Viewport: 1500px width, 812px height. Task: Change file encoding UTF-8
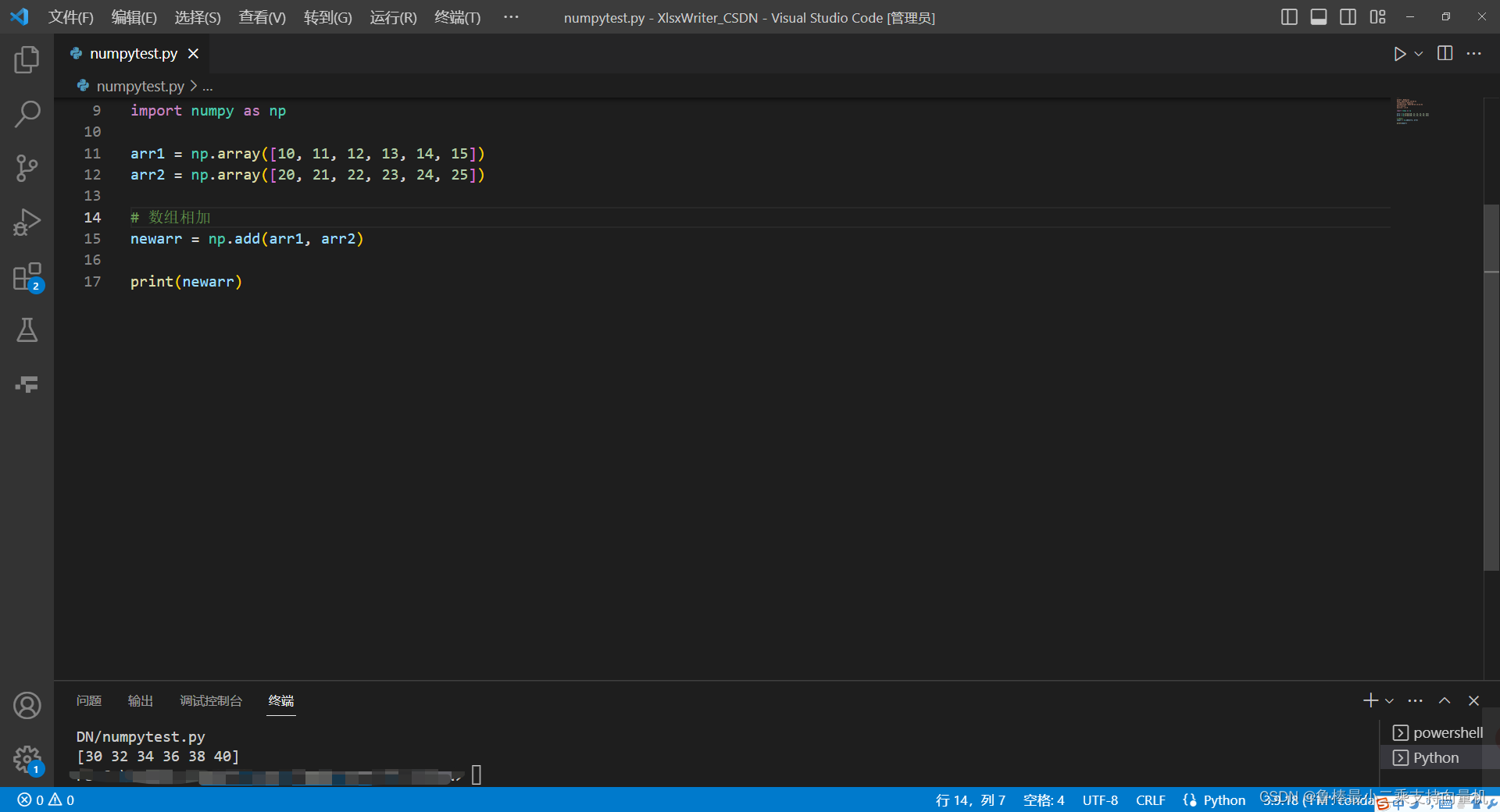click(1100, 800)
